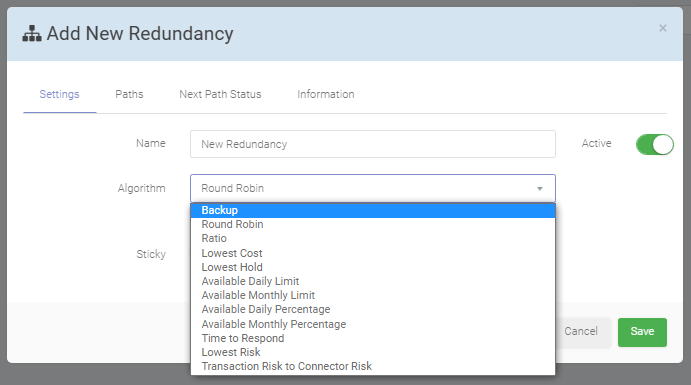Close the Add New Redundancy dialog
This screenshot has height=385, width=691.
(662, 28)
